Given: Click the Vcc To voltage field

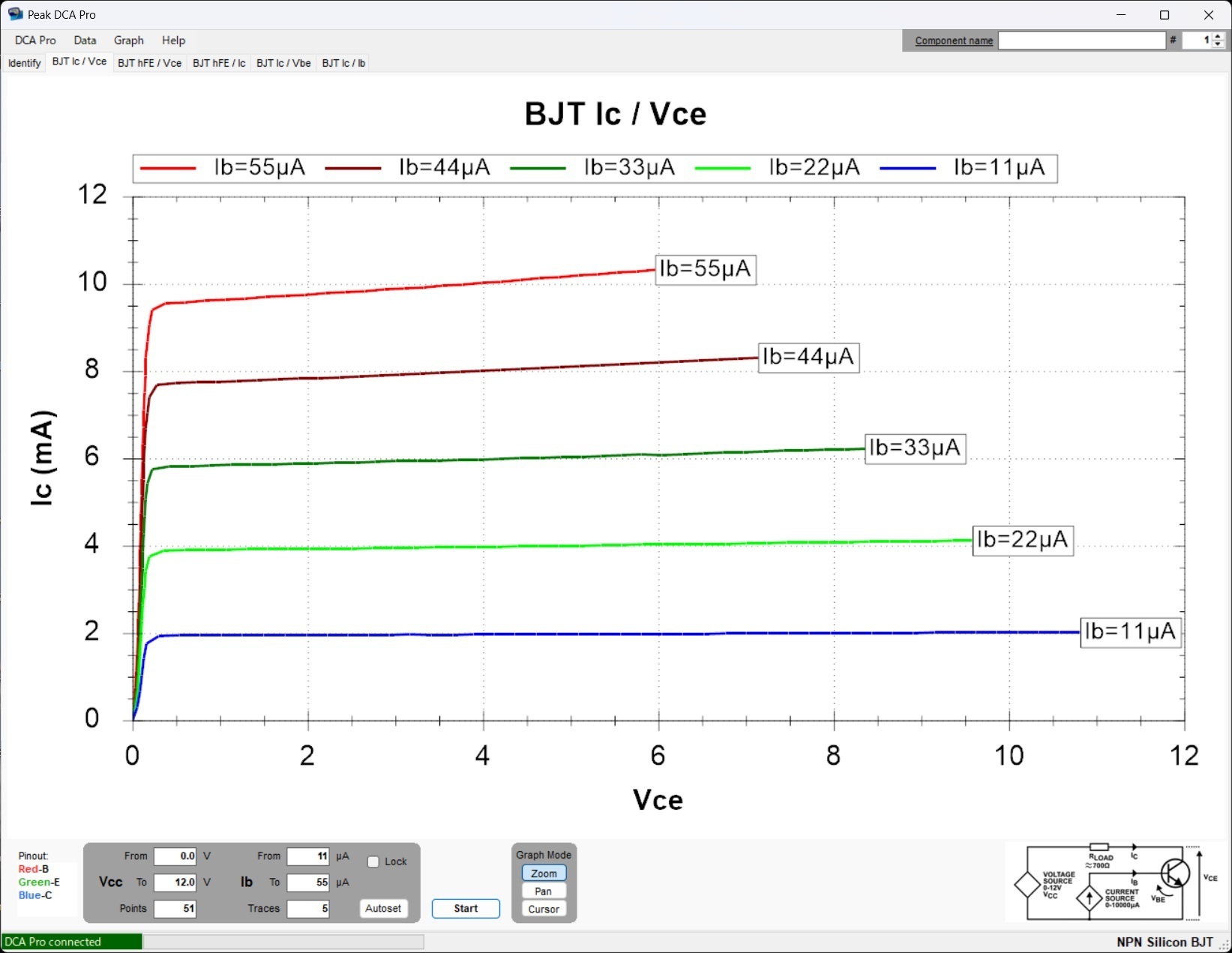Looking at the screenshot, I should [x=175, y=883].
